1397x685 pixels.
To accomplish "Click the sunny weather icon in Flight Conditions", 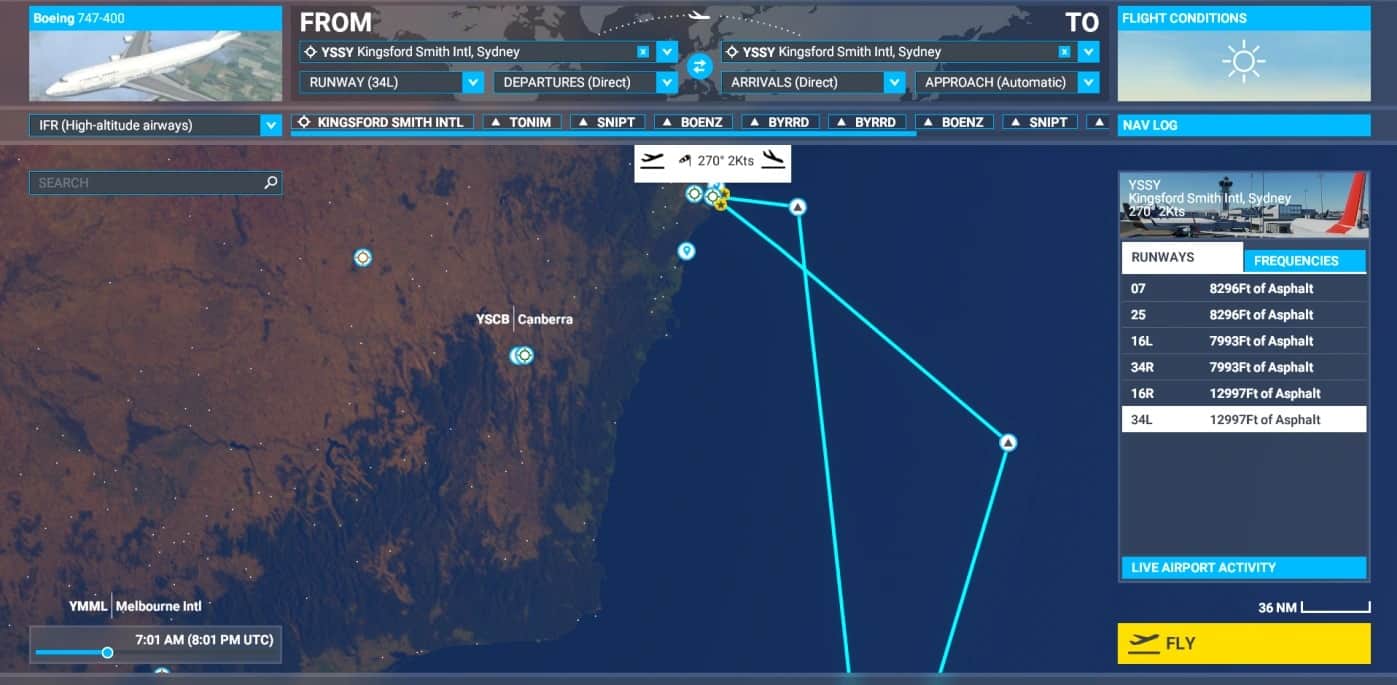I will point(1243,62).
